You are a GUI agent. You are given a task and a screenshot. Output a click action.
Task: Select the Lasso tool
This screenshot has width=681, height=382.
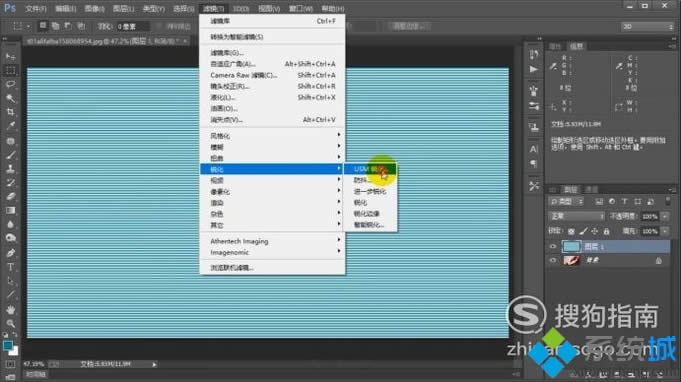point(10,84)
